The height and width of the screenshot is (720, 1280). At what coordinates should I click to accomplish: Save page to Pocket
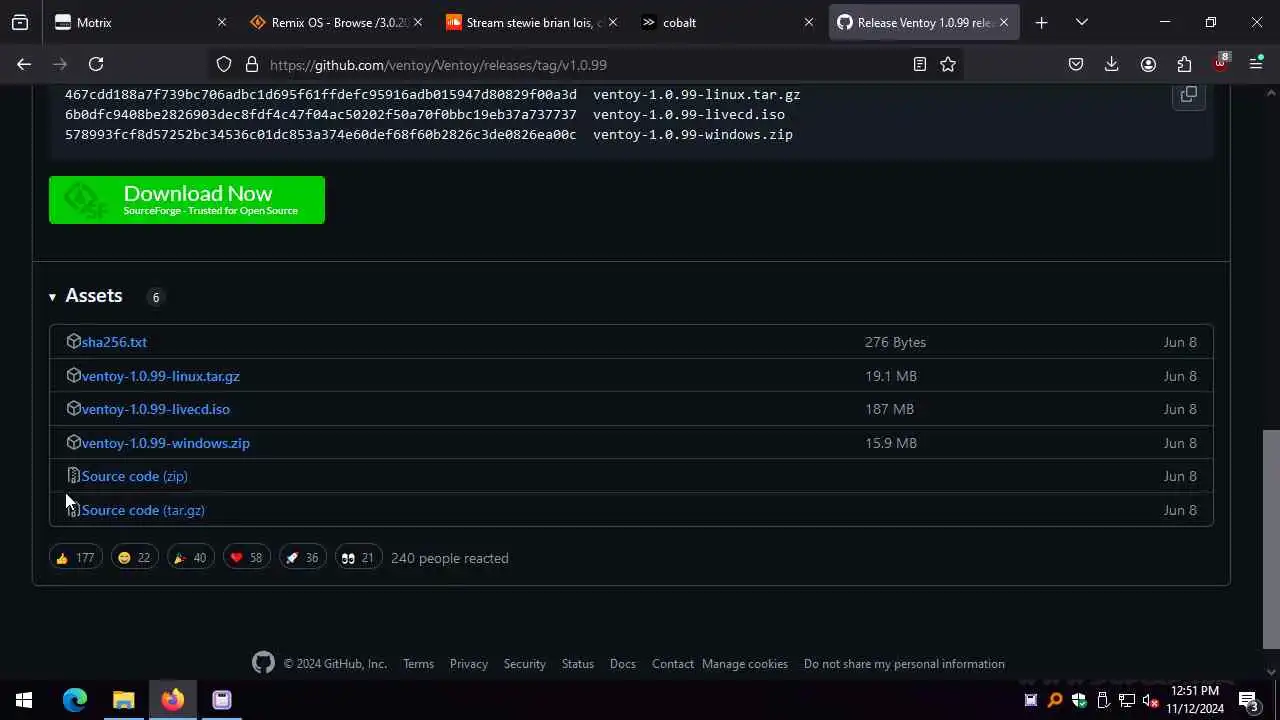[1076, 64]
